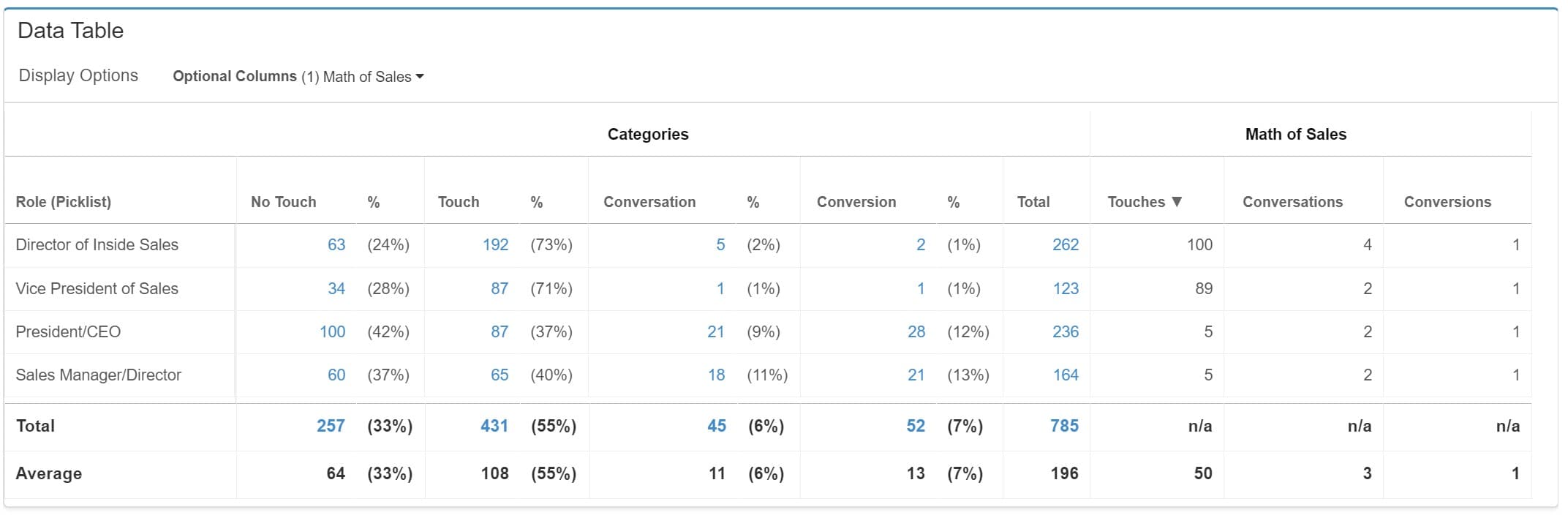Sort by the Conversation column header
The image size is (1568, 518).
(x=649, y=202)
